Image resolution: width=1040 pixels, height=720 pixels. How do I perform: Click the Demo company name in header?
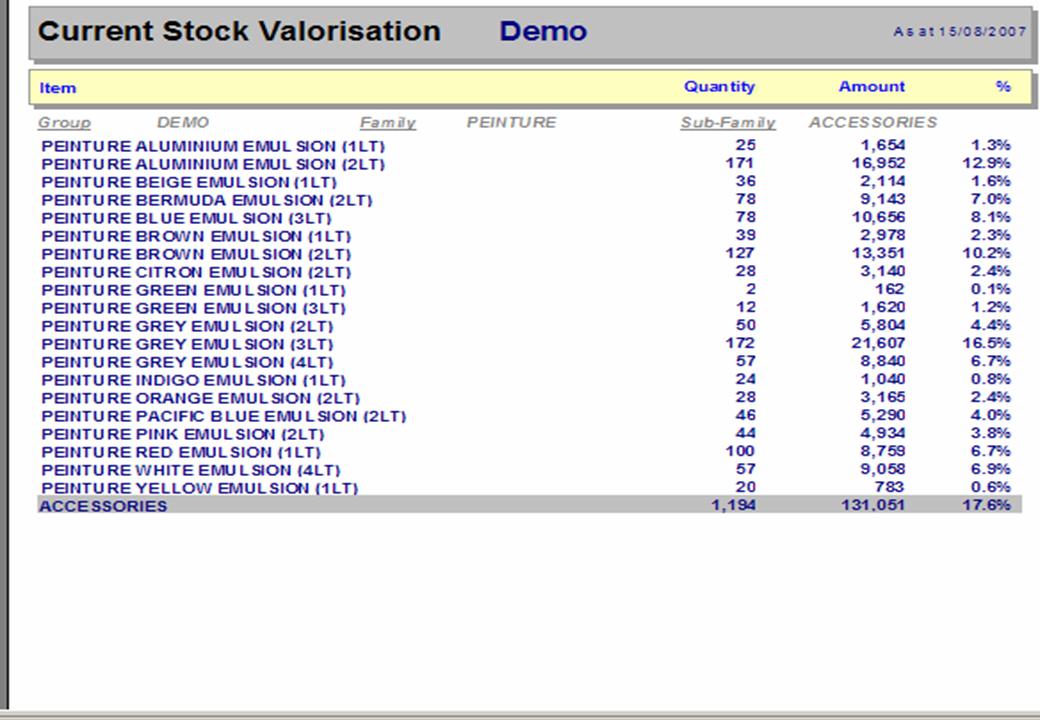[542, 32]
